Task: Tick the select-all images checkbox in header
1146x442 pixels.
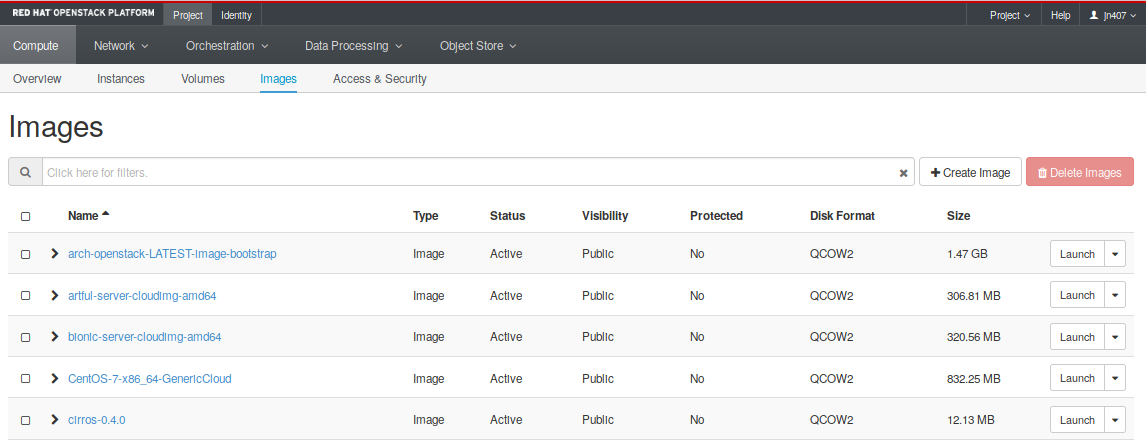Action: [26, 216]
